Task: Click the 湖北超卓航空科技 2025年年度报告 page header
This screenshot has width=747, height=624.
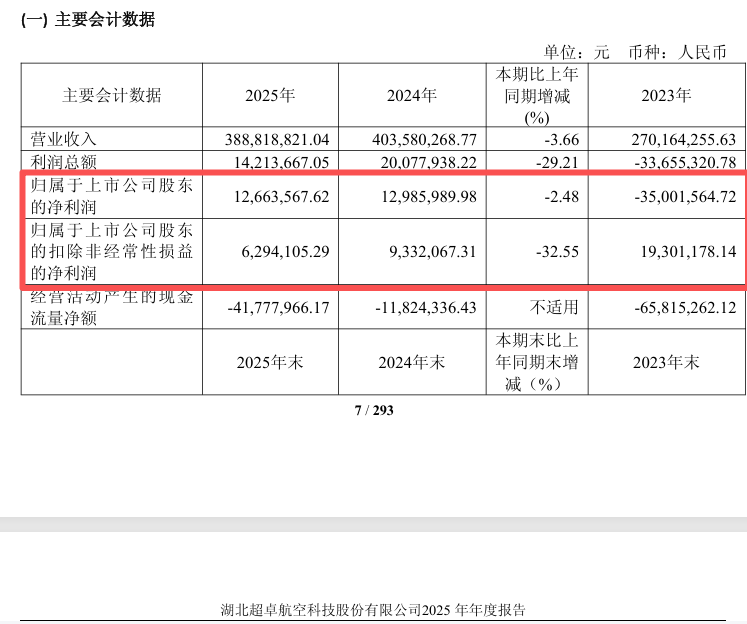Action: coord(373,610)
